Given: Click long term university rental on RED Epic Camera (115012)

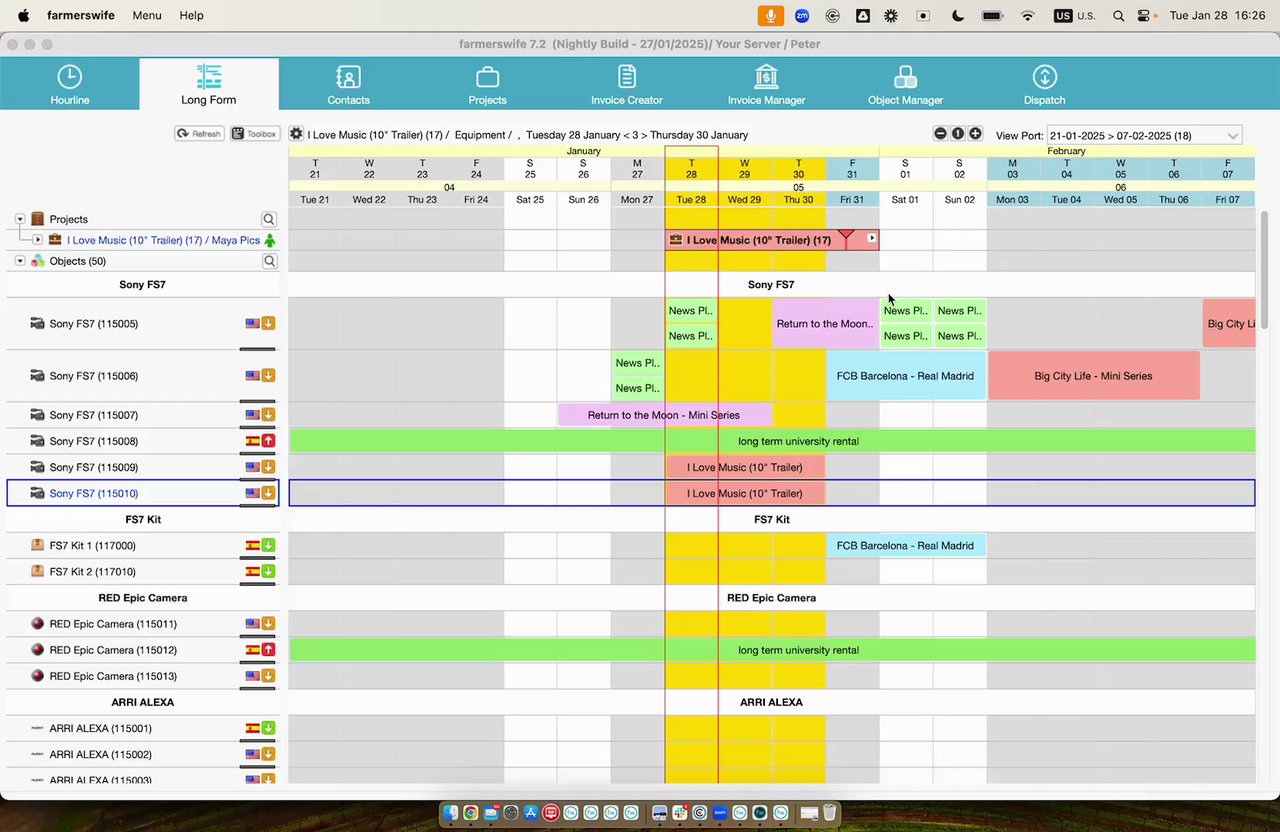Looking at the screenshot, I should (772, 650).
